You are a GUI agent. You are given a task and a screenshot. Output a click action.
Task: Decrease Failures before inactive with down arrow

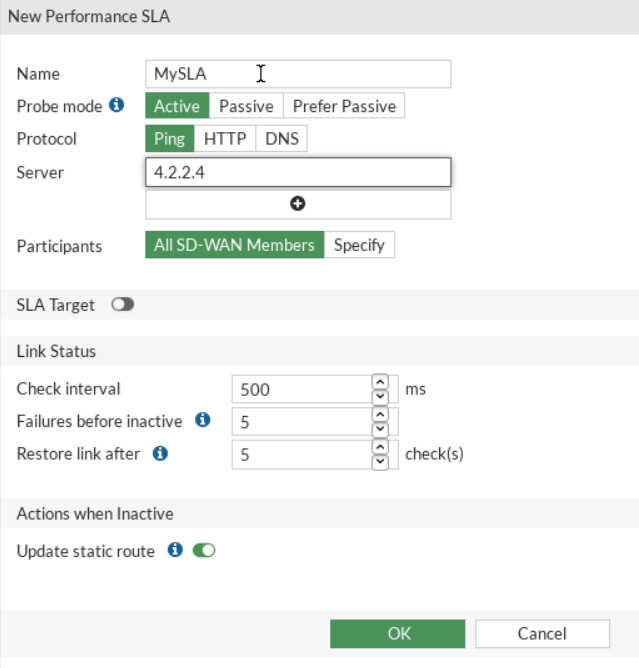[x=379, y=428]
